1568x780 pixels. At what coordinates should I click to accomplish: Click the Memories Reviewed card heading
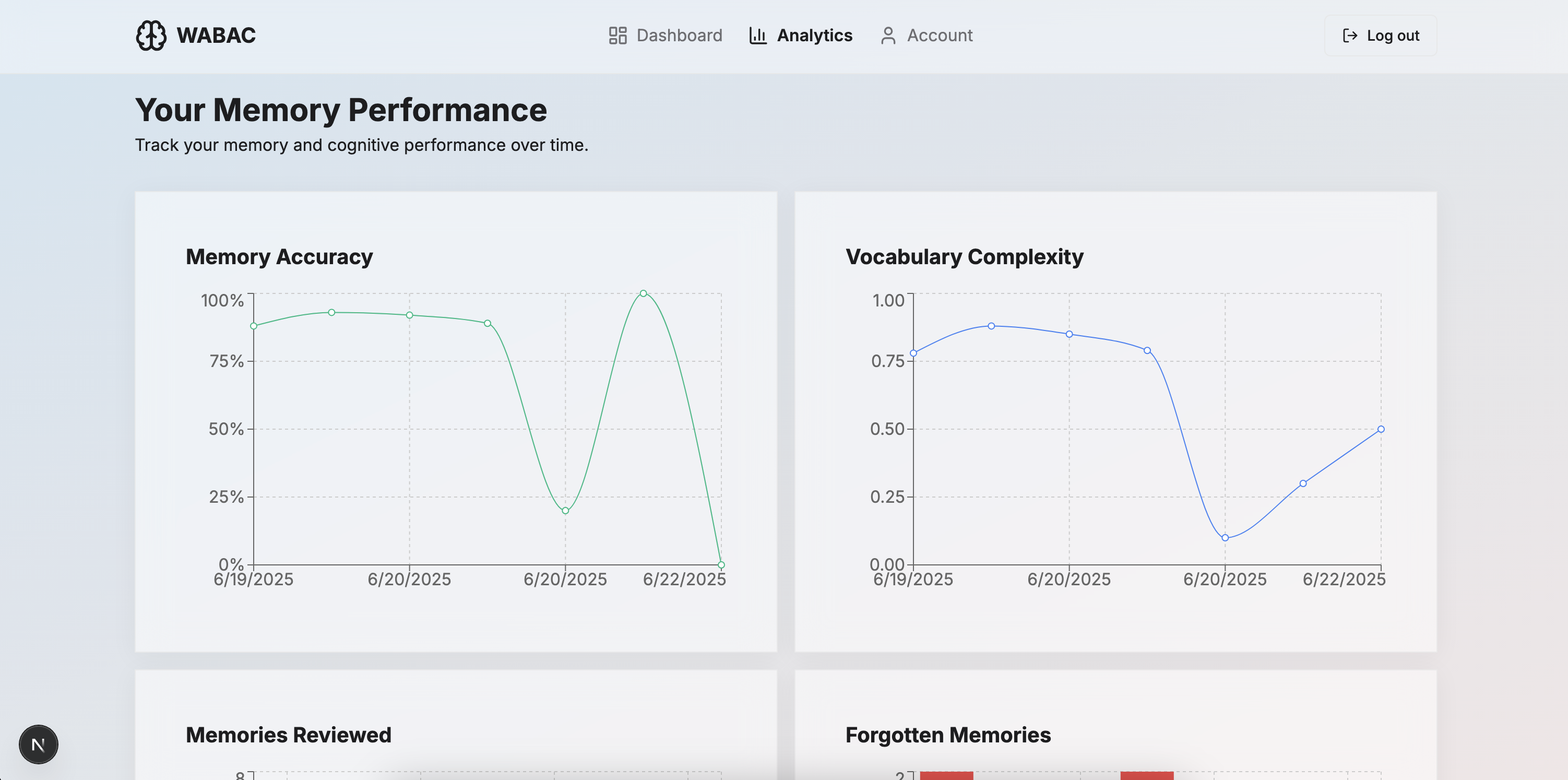(288, 735)
